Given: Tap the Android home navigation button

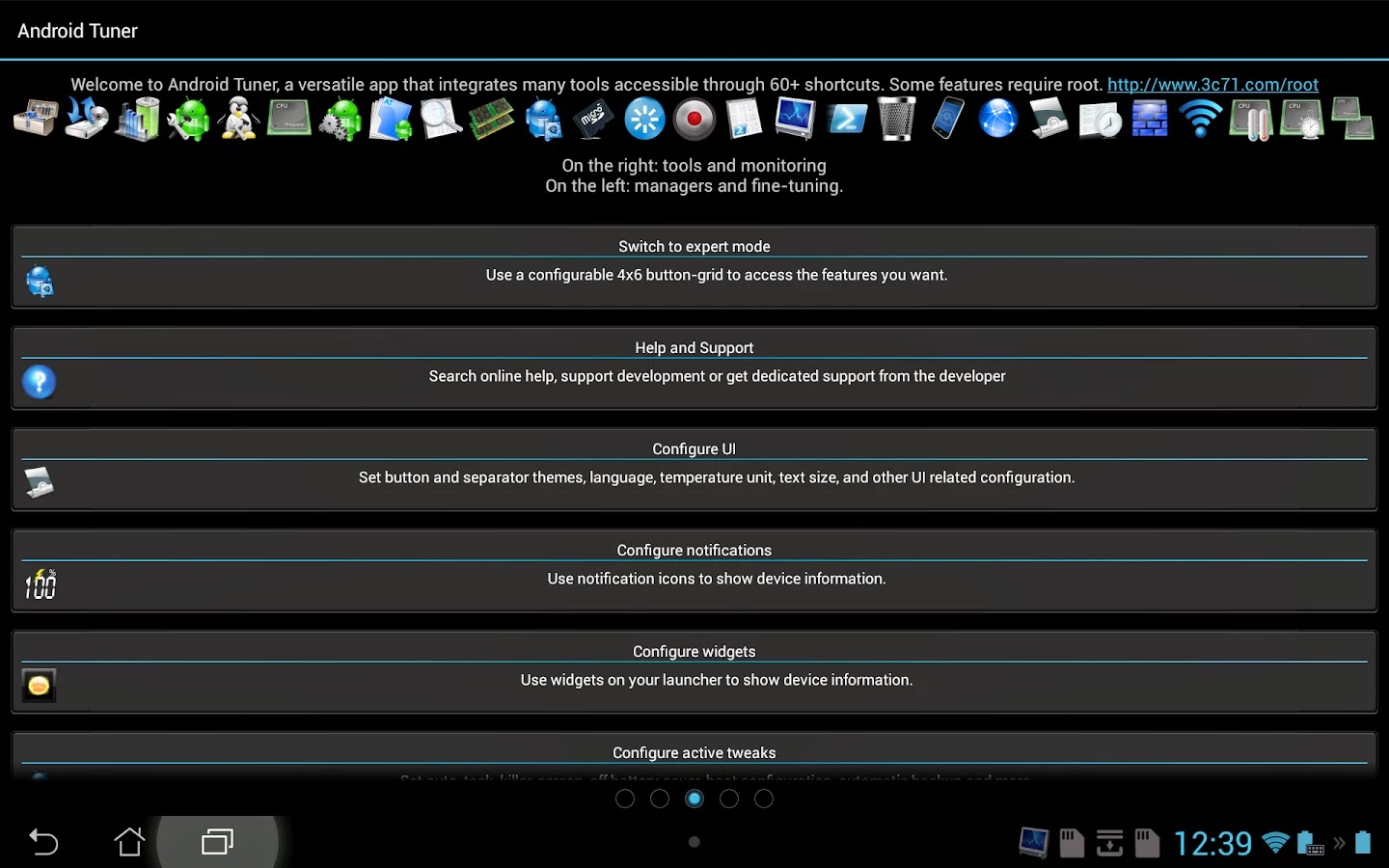Looking at the screenshot, I should pyautogui.click(x=130, y=842).
